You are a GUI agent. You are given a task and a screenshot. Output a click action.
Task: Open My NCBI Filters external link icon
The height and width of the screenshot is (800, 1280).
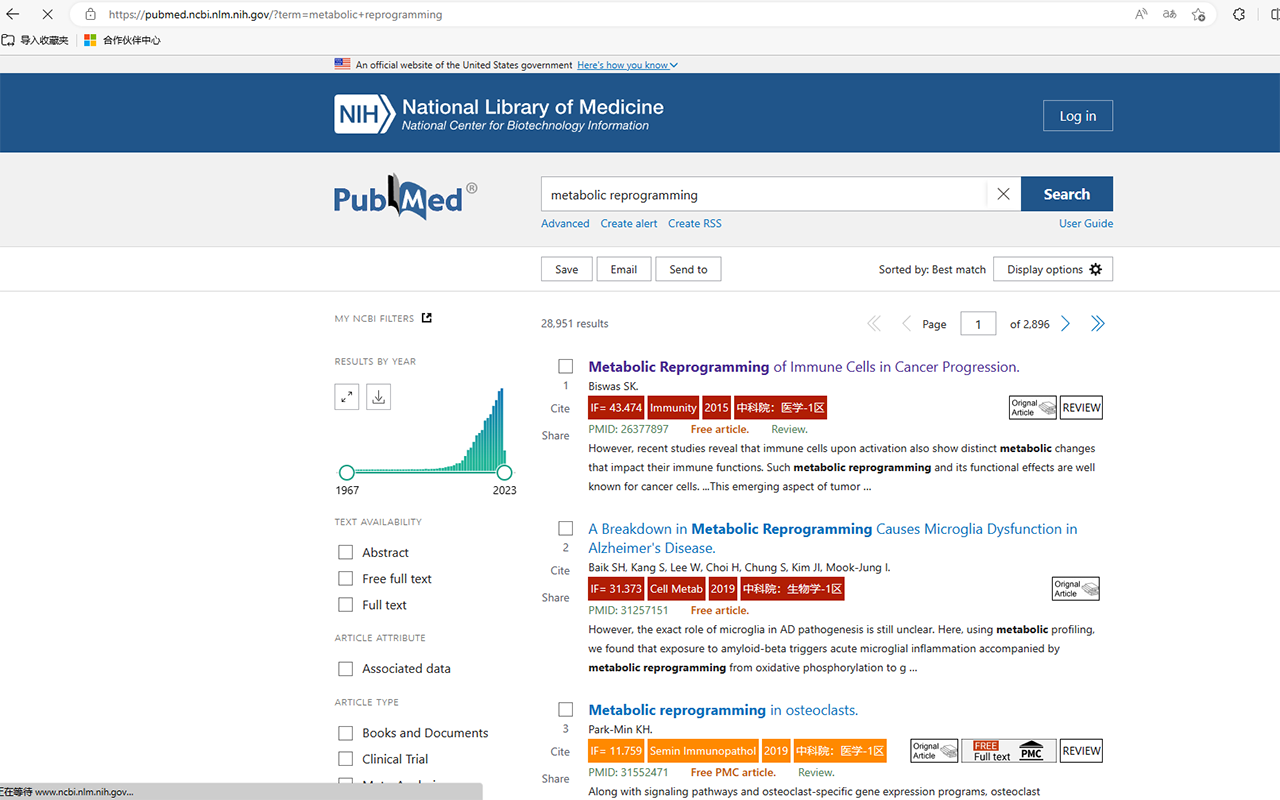coord(427,318)
